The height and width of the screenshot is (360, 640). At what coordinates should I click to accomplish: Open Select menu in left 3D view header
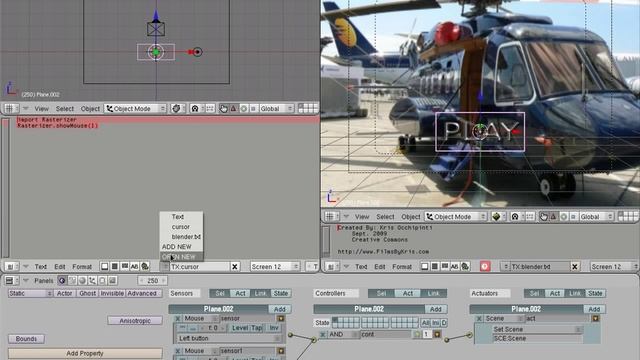coord(64,109)
